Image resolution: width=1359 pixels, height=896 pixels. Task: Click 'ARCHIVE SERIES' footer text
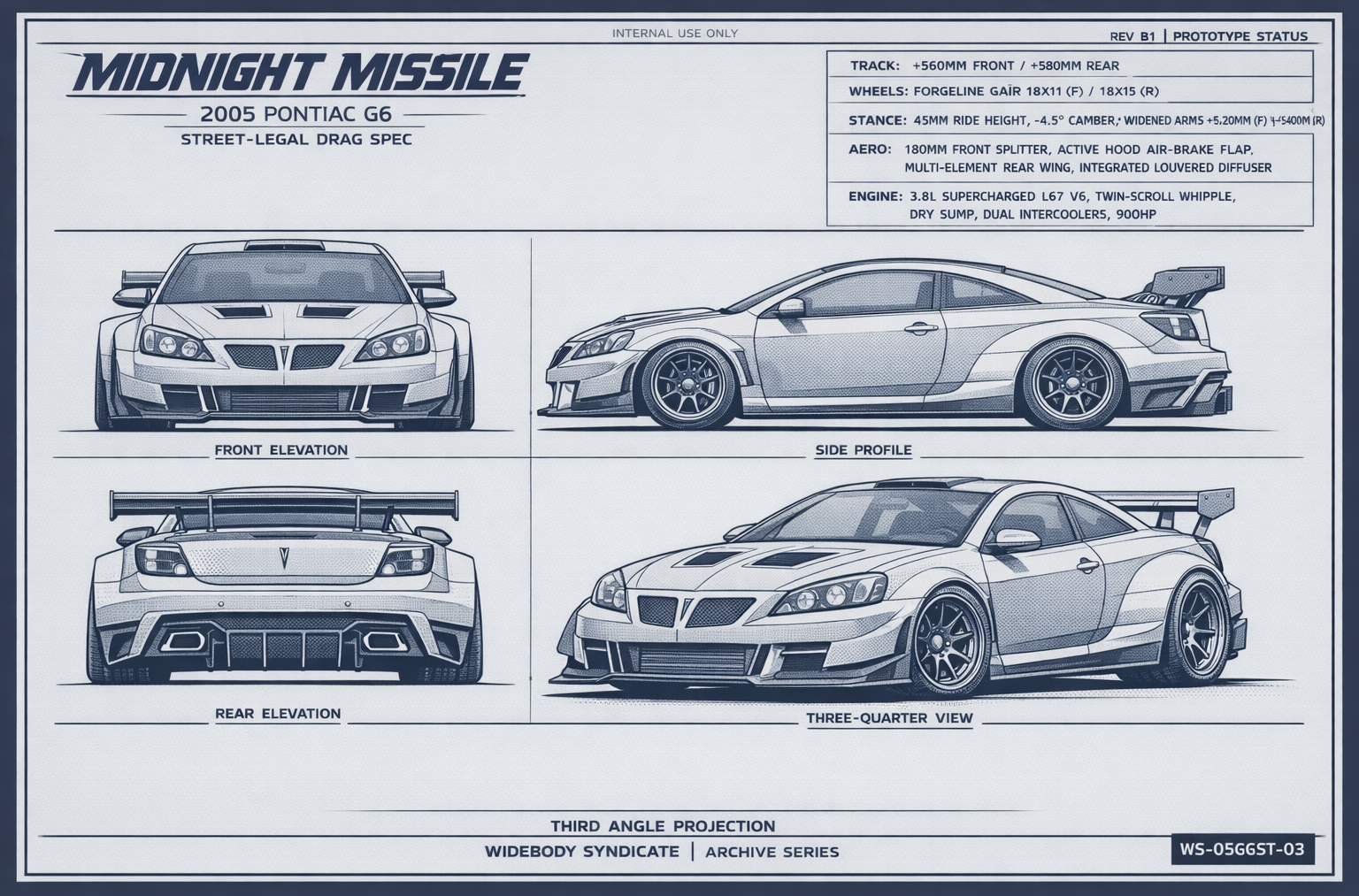[772, 852]
